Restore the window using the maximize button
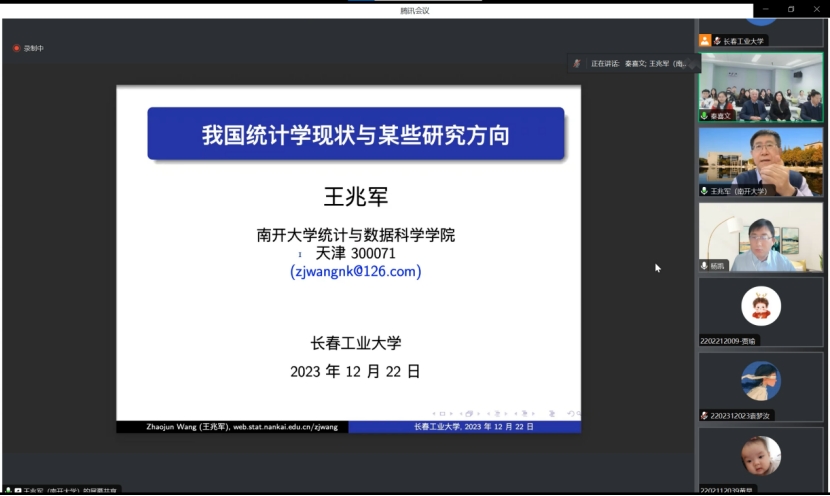The height and width of the screenshot is (496, 830). tap(790, 9)
